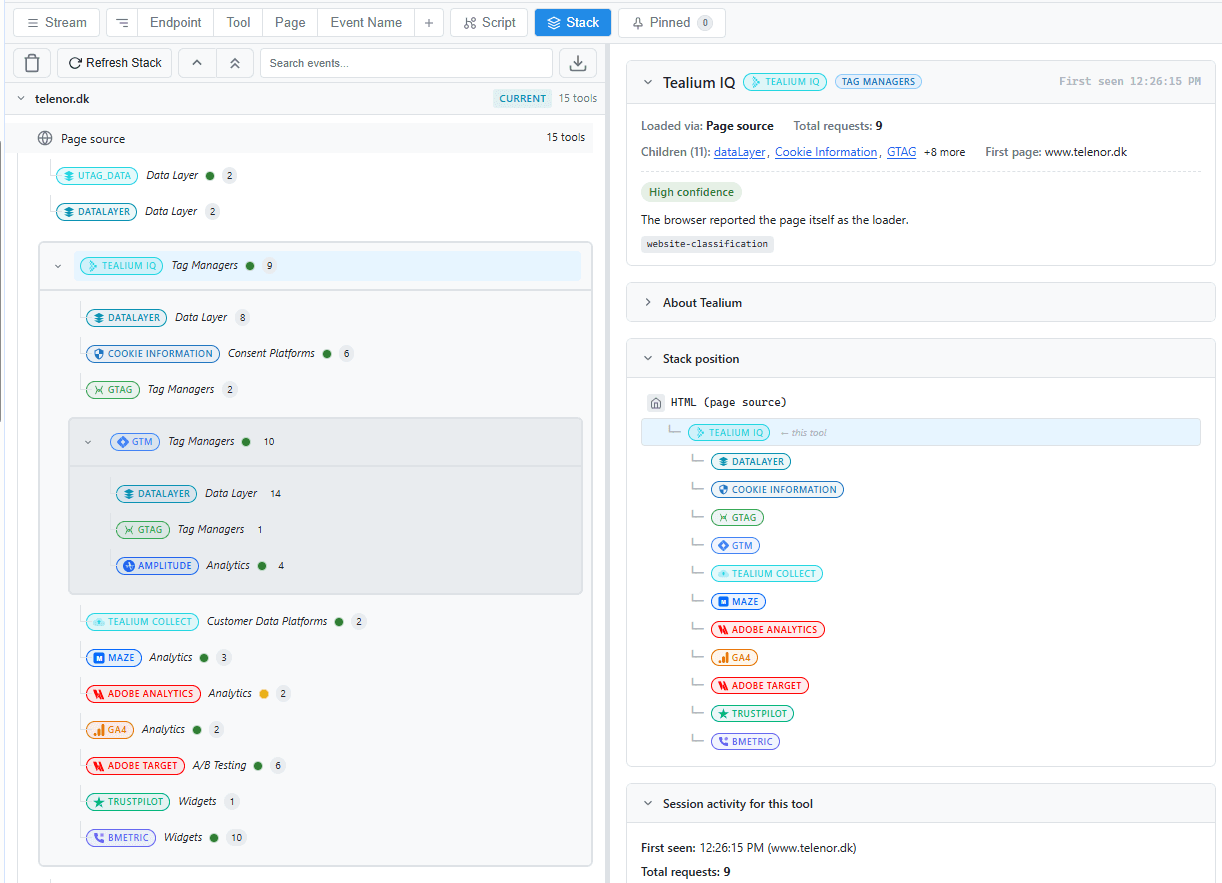Click TRUSTPILOT badge in Stack position panel
Viewport: 1222px width, 883px height.
[752, 714]
